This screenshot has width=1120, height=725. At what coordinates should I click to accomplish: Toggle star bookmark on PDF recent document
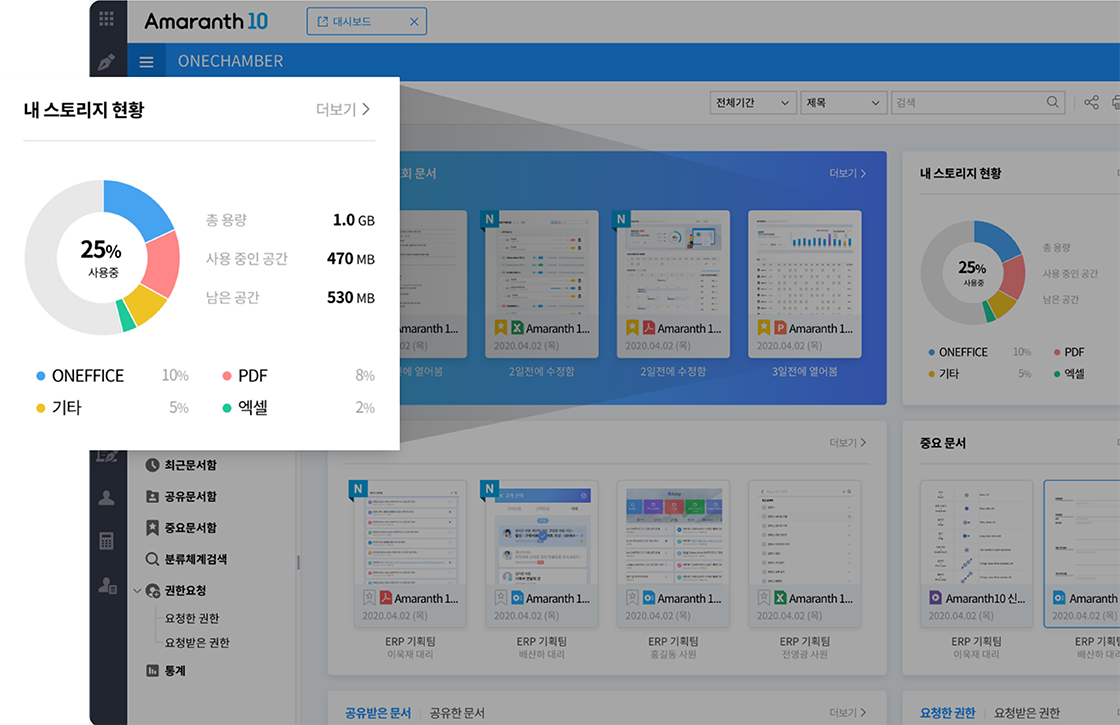pos(632,327)
